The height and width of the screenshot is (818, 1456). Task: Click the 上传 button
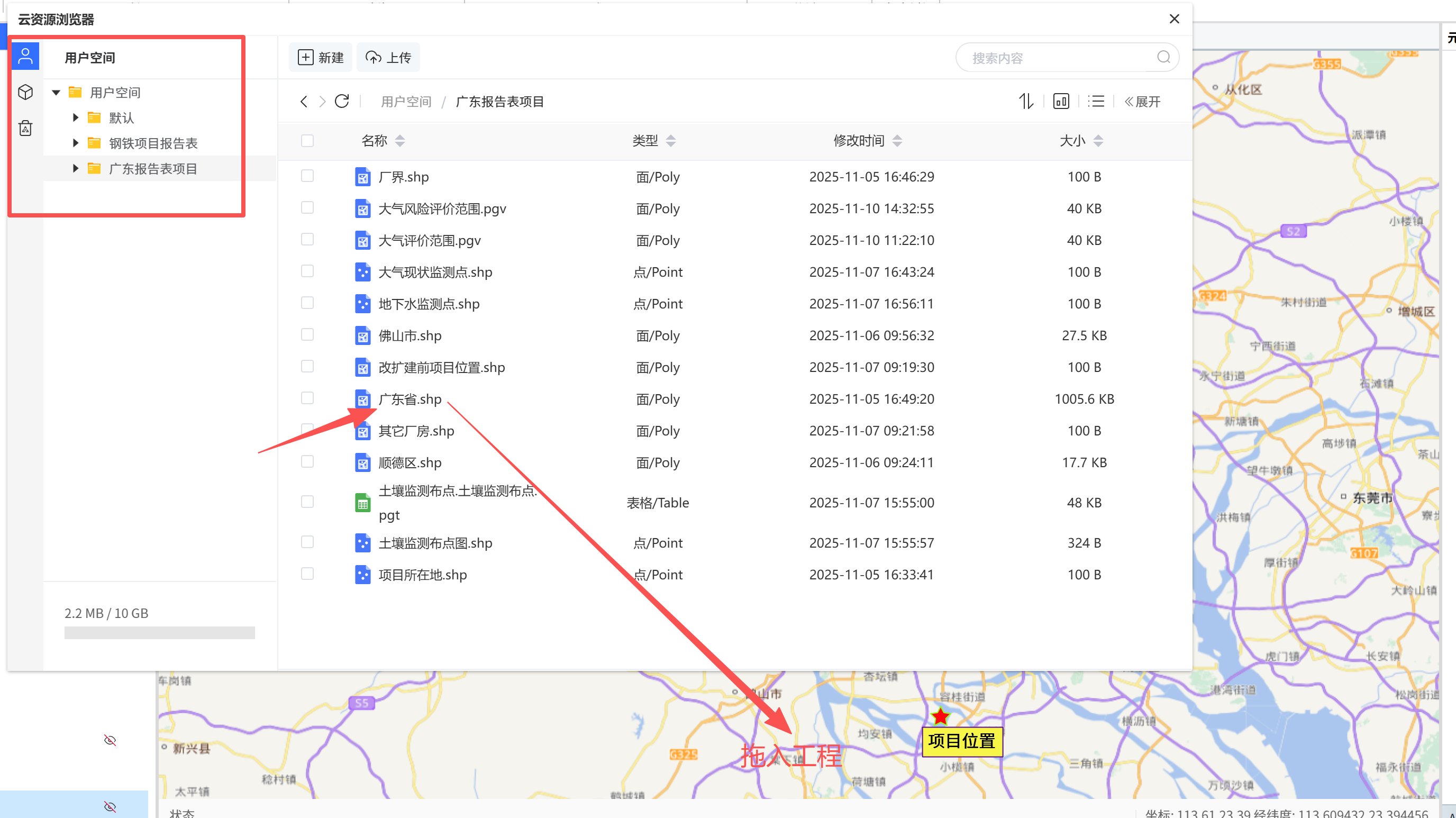(388, 57)
